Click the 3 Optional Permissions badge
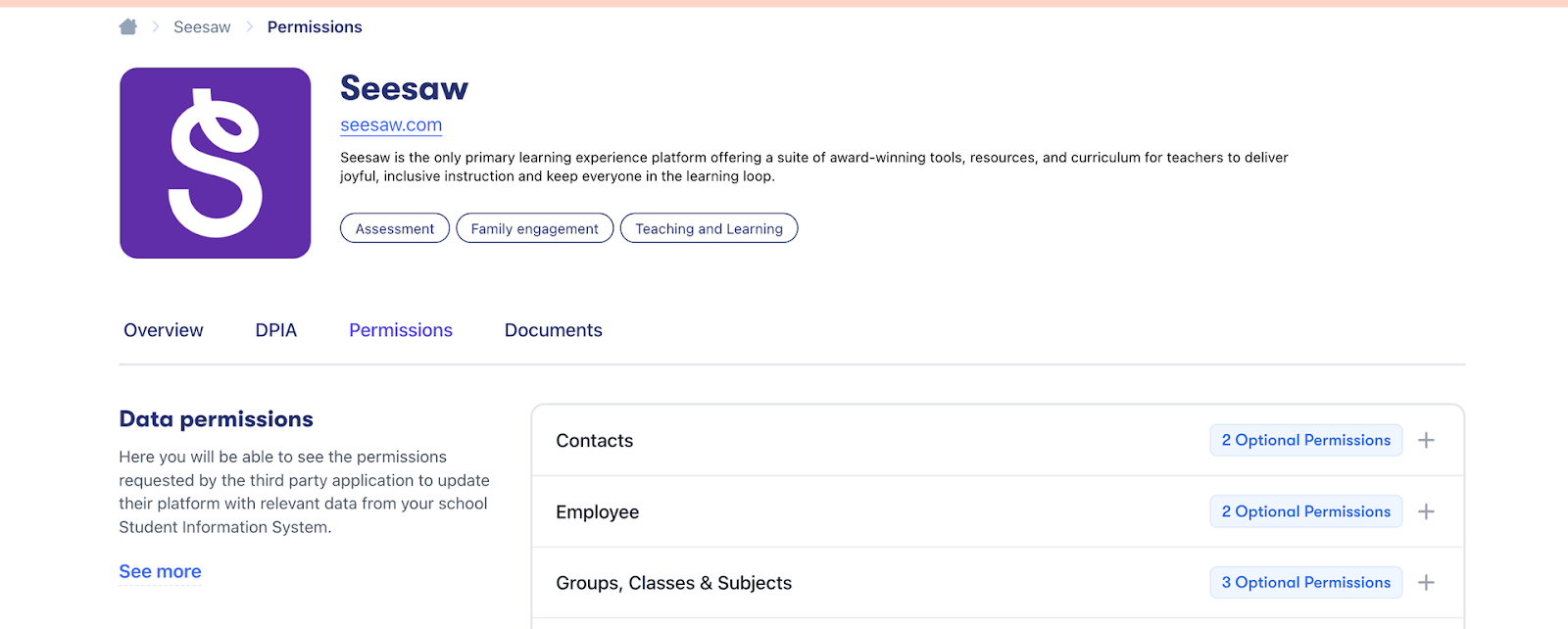This screenshot has width=1568, height=629. click(1305, 583)
